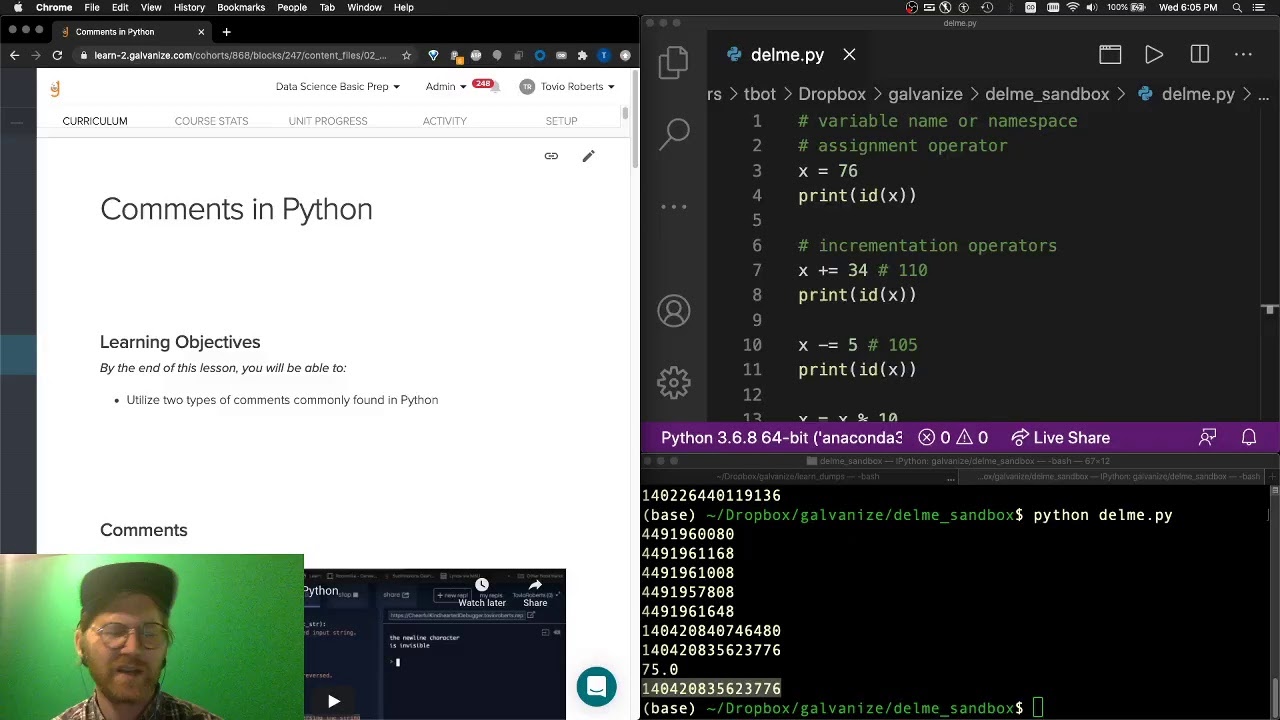
Task: Open the History menu in menu bar
Action: 189,7
